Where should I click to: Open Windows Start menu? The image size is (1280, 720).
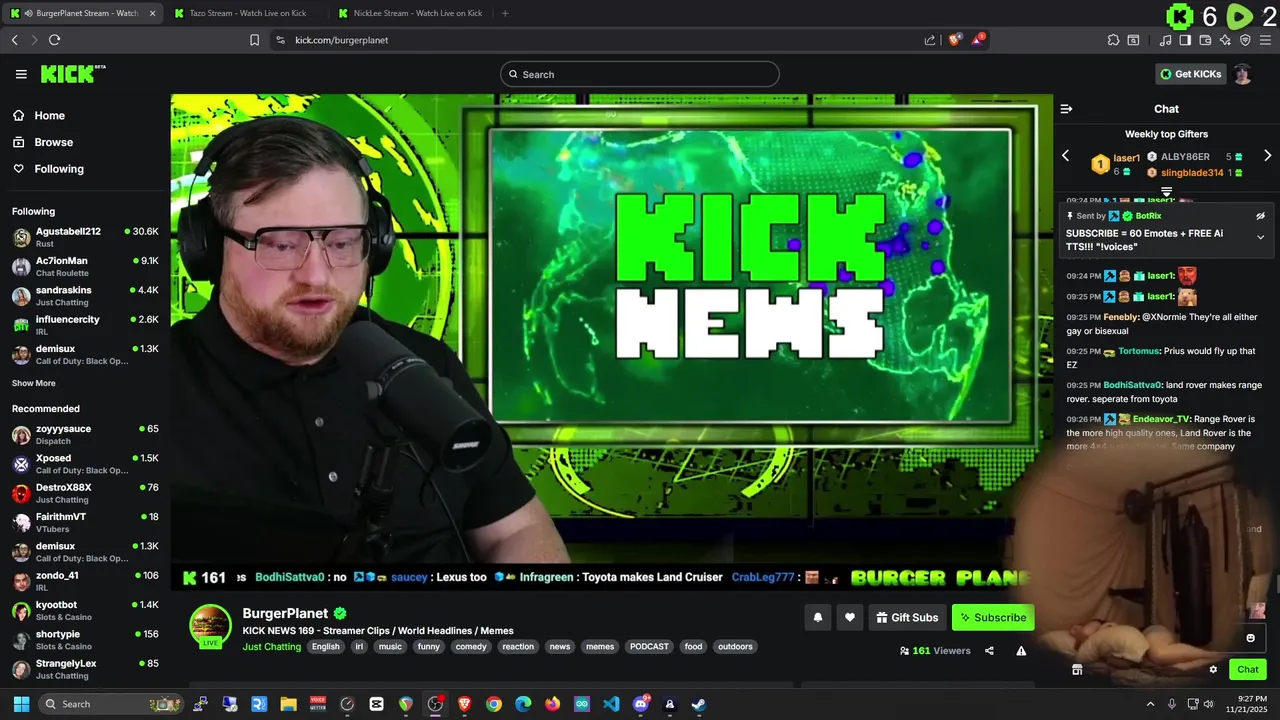click(x=21, y=704)
